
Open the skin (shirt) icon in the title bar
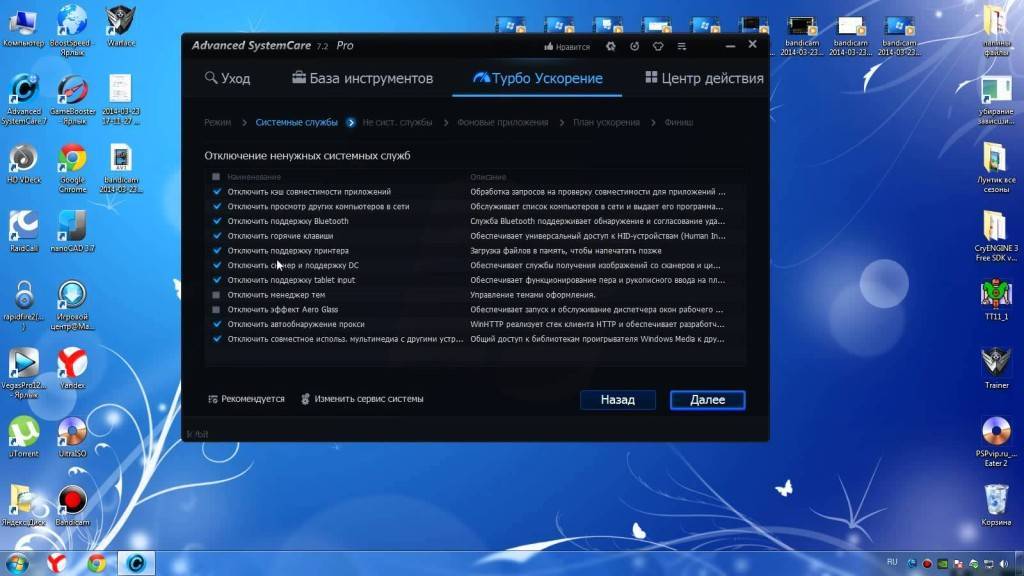658,46
